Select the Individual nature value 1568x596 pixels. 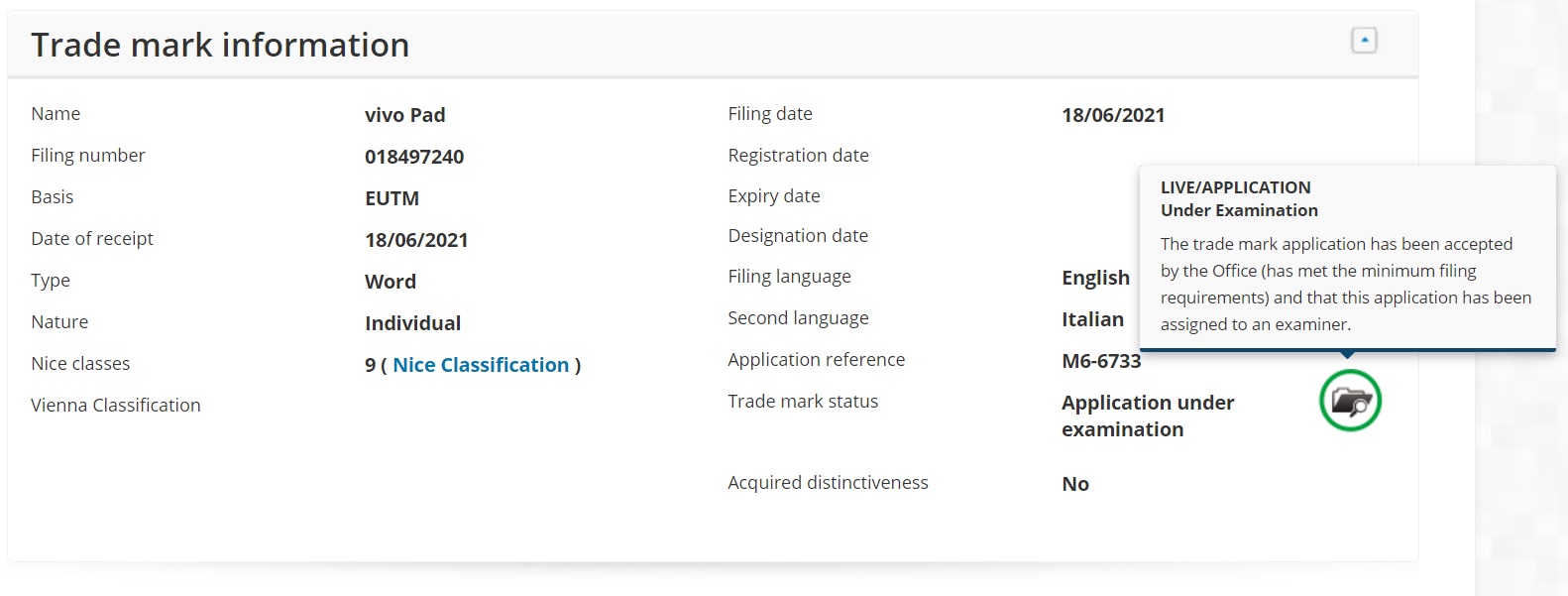413,323
